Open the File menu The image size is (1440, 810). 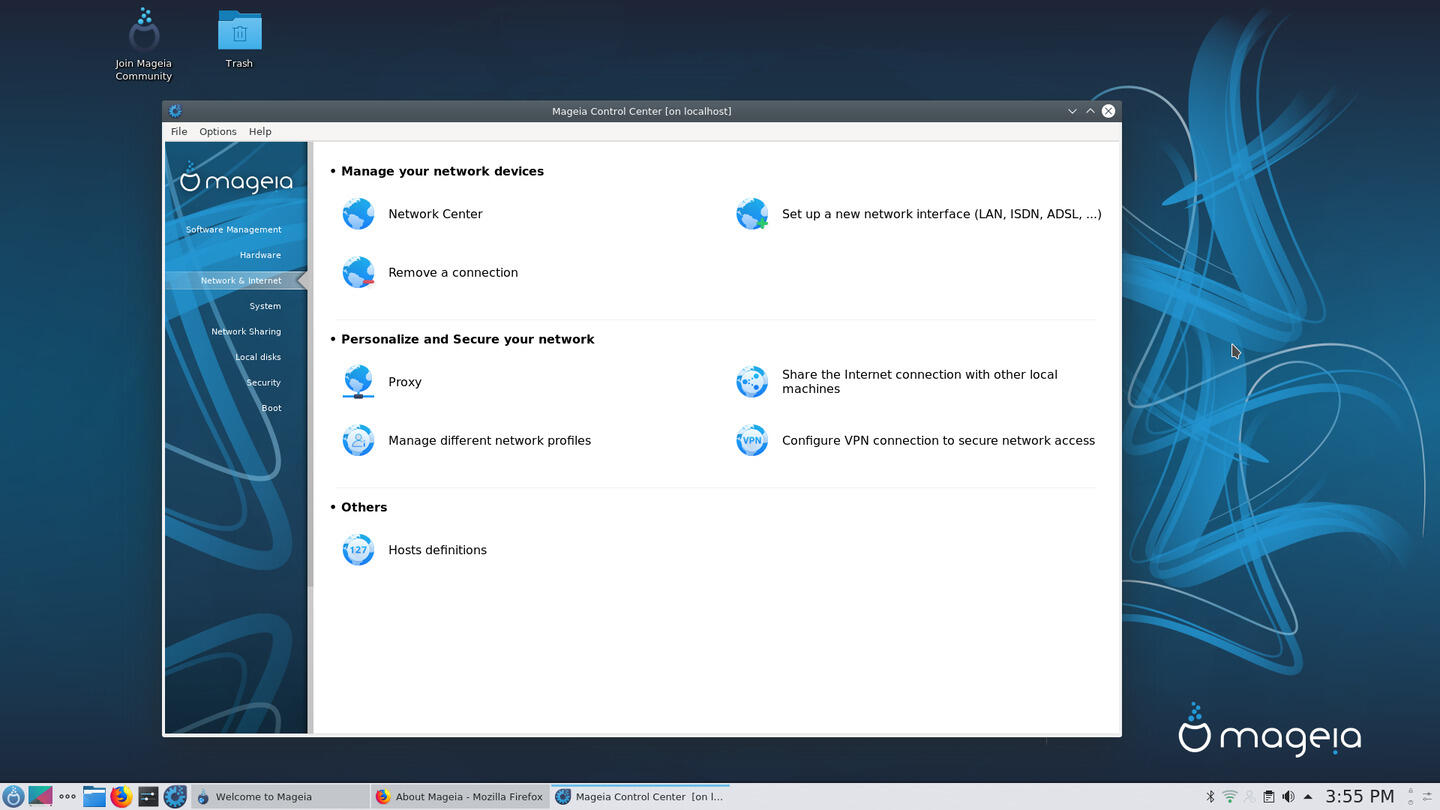[179, 132]
